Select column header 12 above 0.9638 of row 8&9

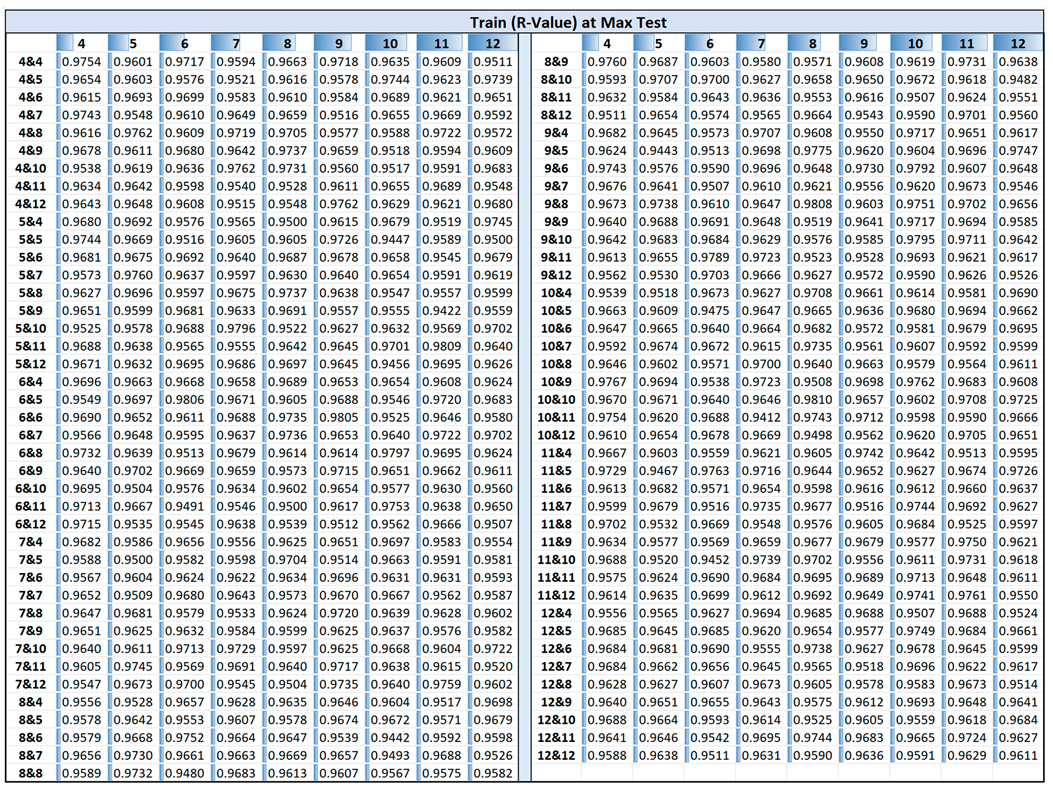pos(1018,44)
